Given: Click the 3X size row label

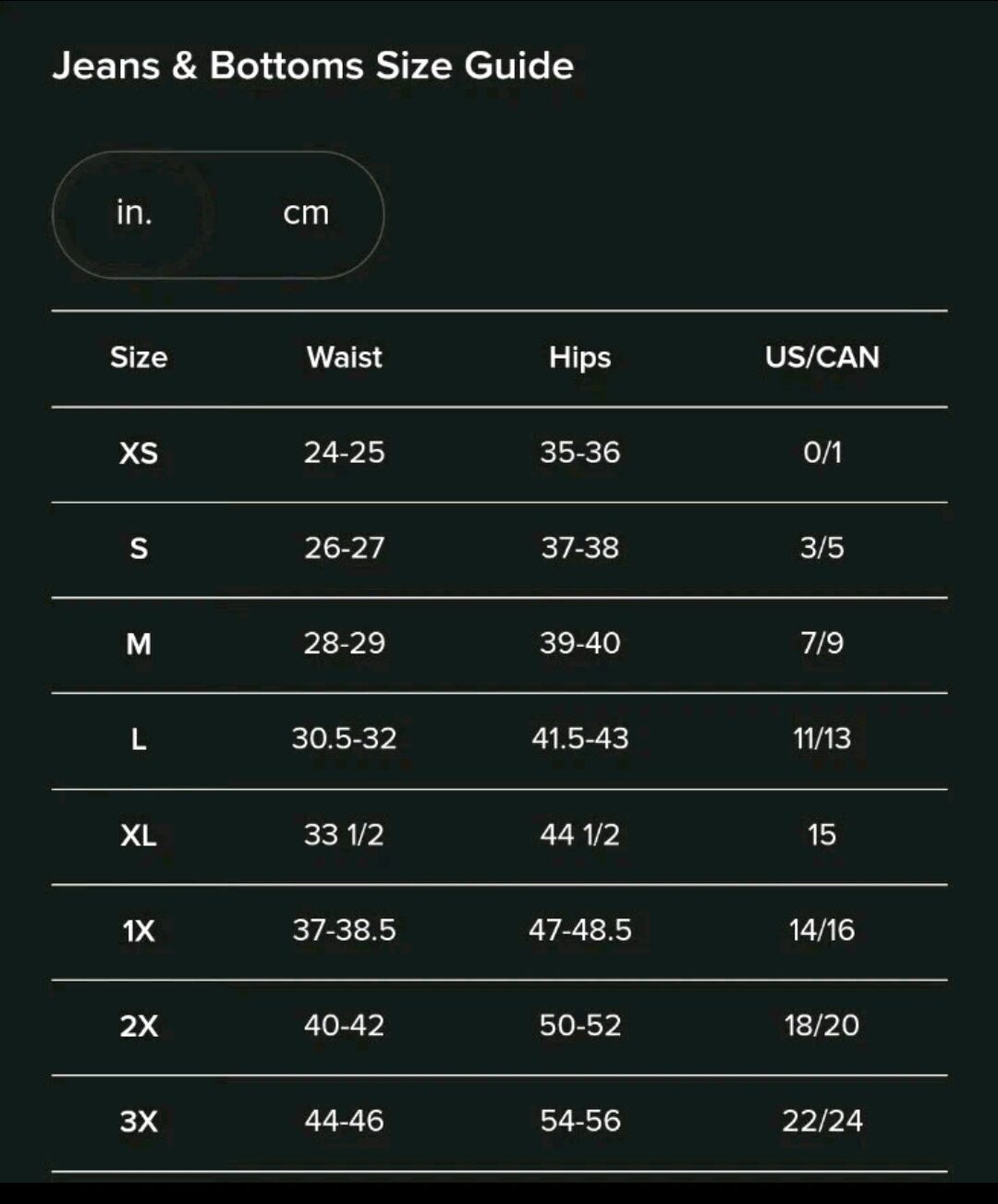Looking at the screenshot, I should click(x=139, y=1122).
